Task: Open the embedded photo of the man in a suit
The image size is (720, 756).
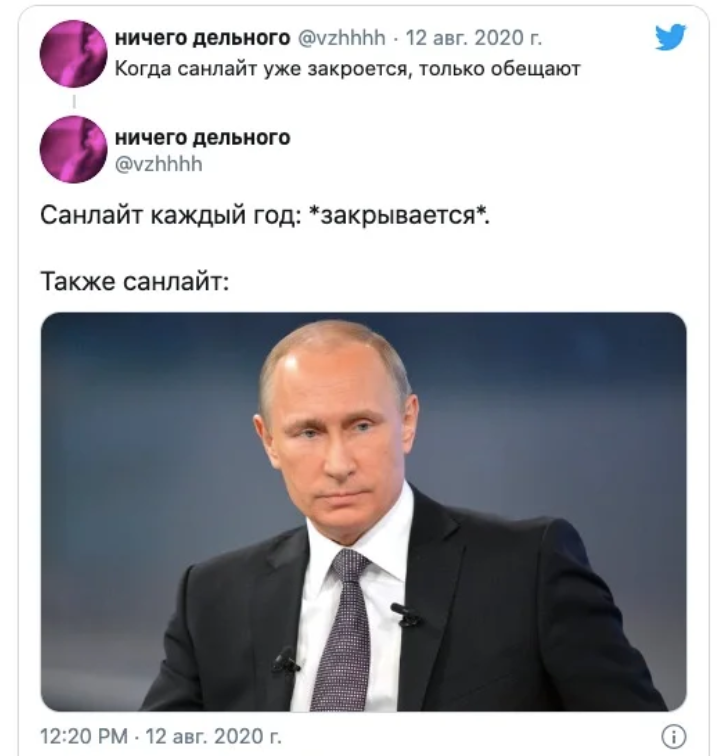Action: pos(363,512)
